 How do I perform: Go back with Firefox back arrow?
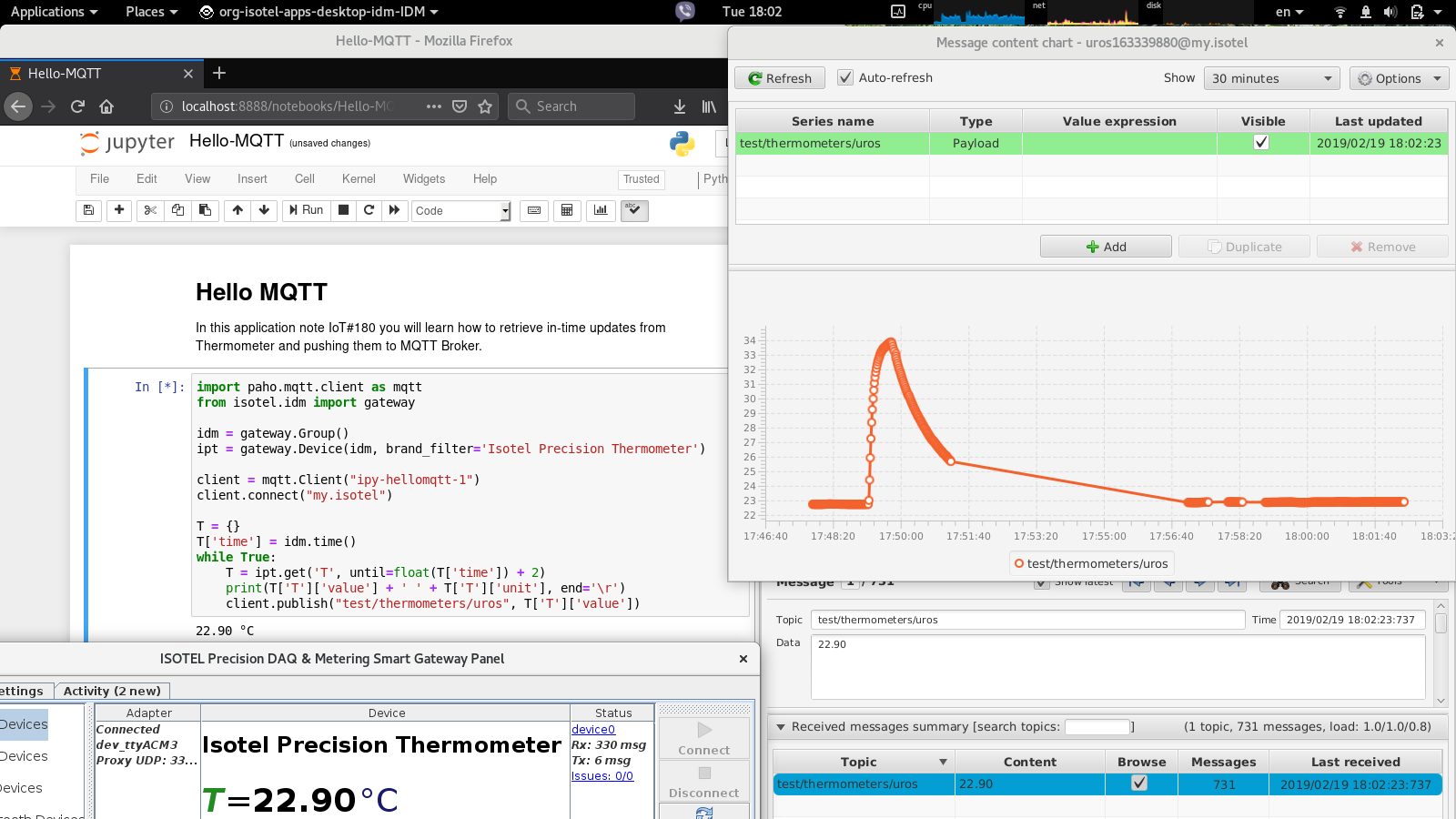point(18,106)
